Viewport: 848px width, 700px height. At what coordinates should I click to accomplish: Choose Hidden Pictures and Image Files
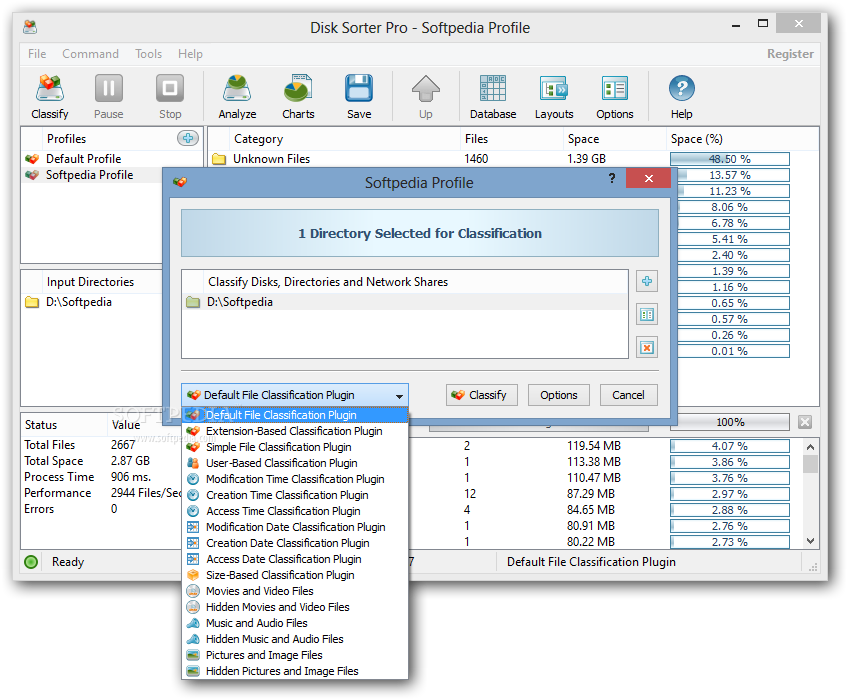pyautogui.click(x=295, y=671)
